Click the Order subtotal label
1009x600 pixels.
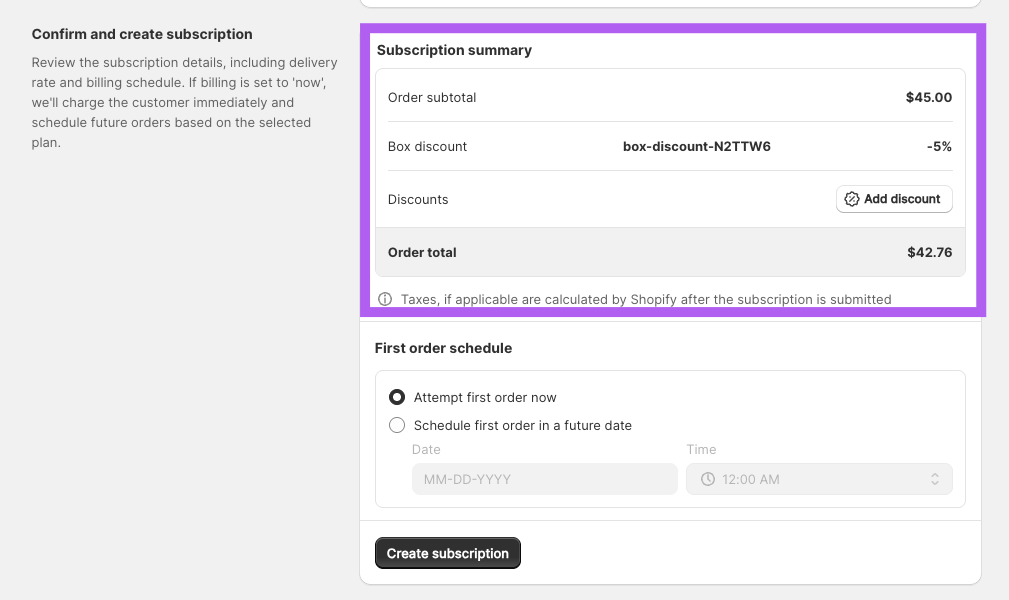click(432, 98)
